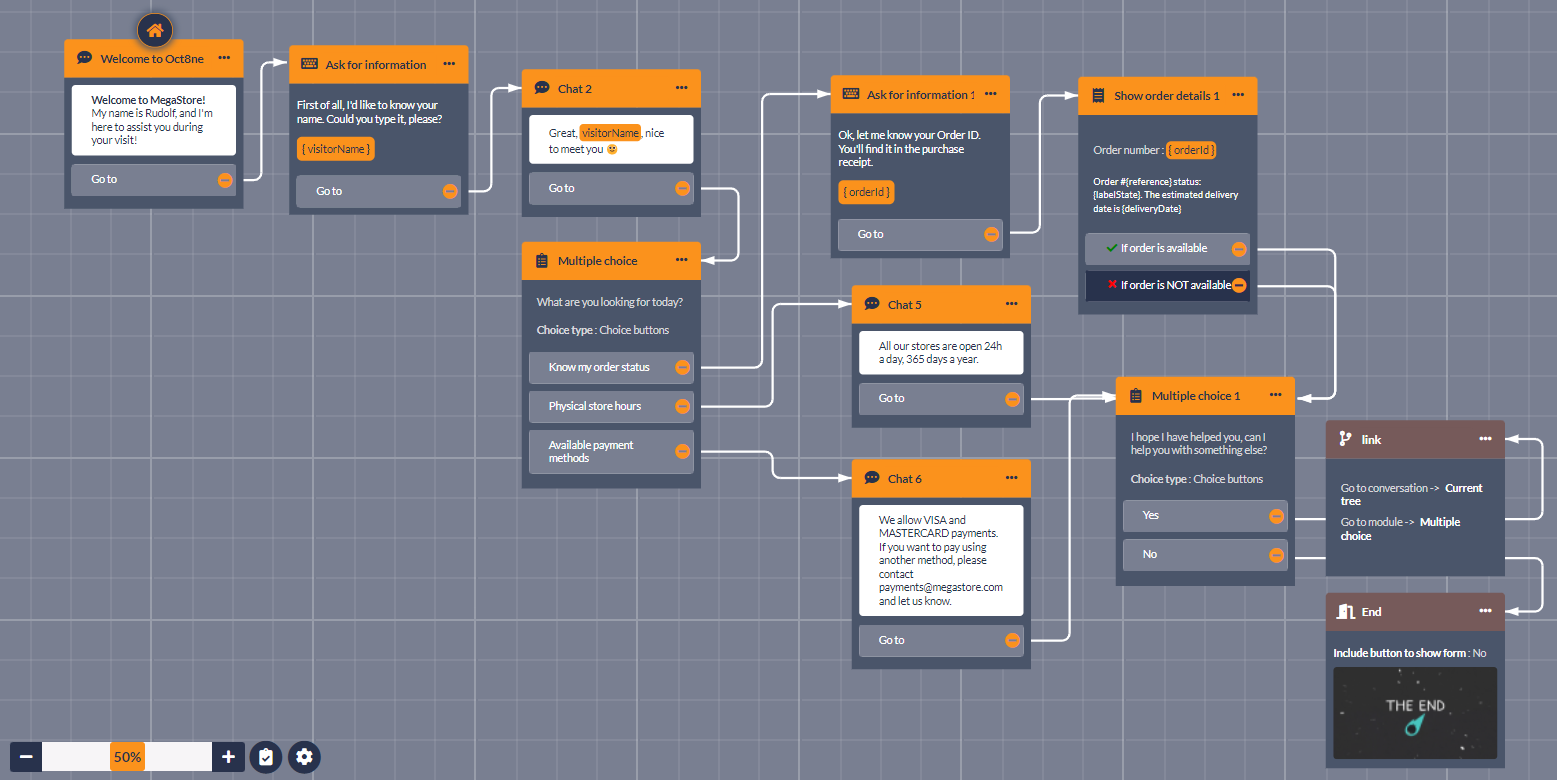This screenshot has width=1557, height=780.
Task: Click the zoom out minus button
Action: coord(26,757)
